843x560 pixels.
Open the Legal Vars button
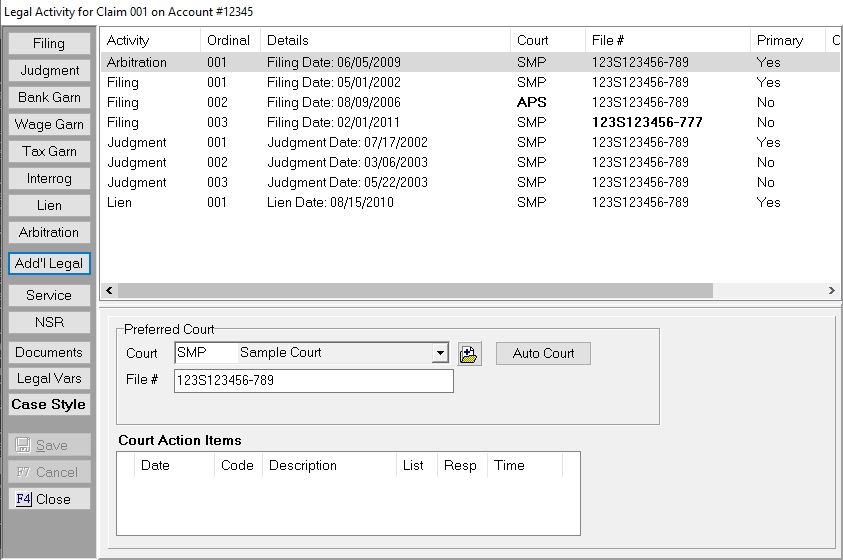pos(49,379)
